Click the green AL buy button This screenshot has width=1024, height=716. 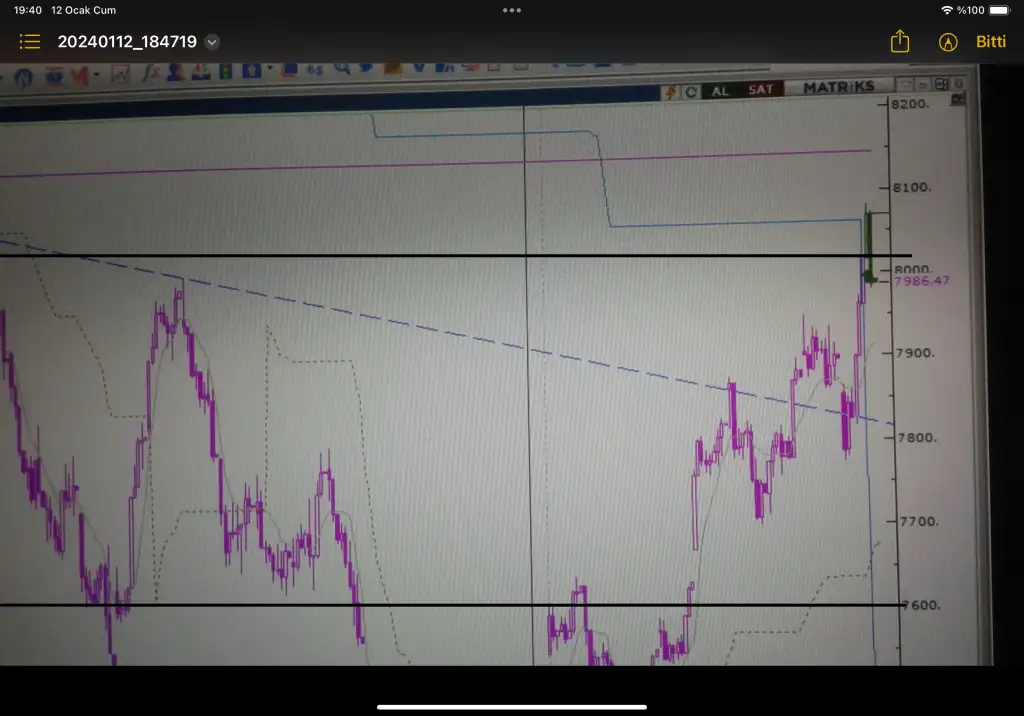(x=719, y=90)
